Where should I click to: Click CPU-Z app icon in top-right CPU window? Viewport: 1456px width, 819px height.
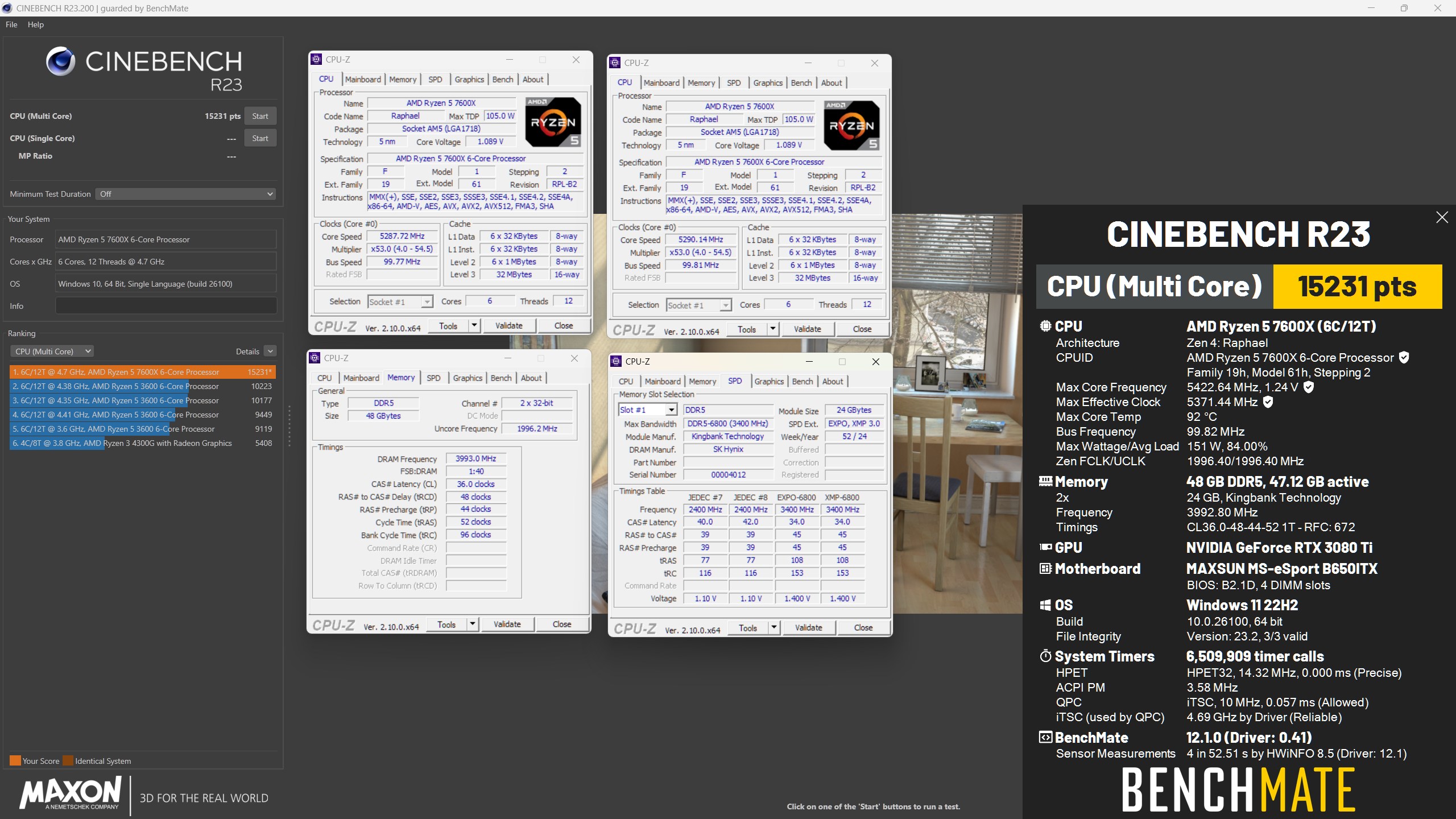click(x=615, y=63)
